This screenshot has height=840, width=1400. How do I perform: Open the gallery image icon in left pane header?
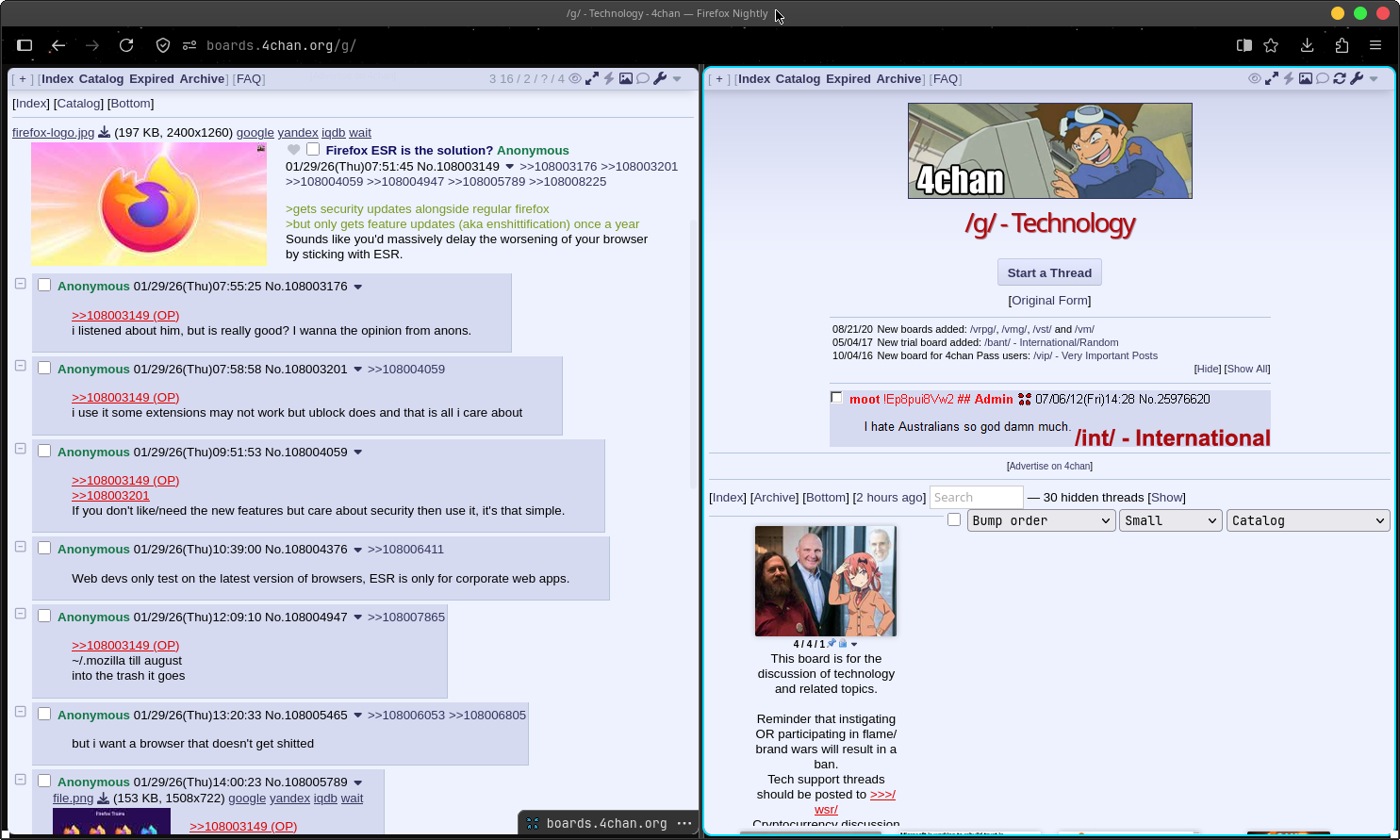coord(625,78)
